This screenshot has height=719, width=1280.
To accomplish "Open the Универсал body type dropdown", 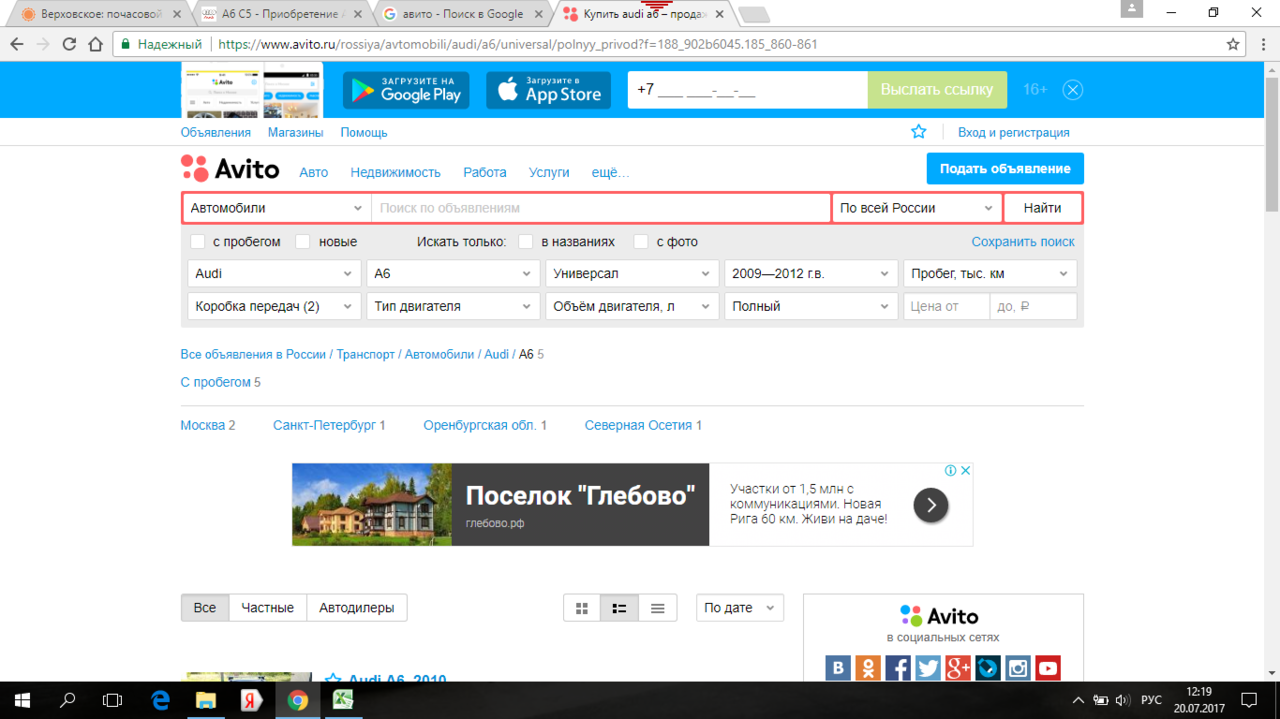I will [x=632, y=273].
